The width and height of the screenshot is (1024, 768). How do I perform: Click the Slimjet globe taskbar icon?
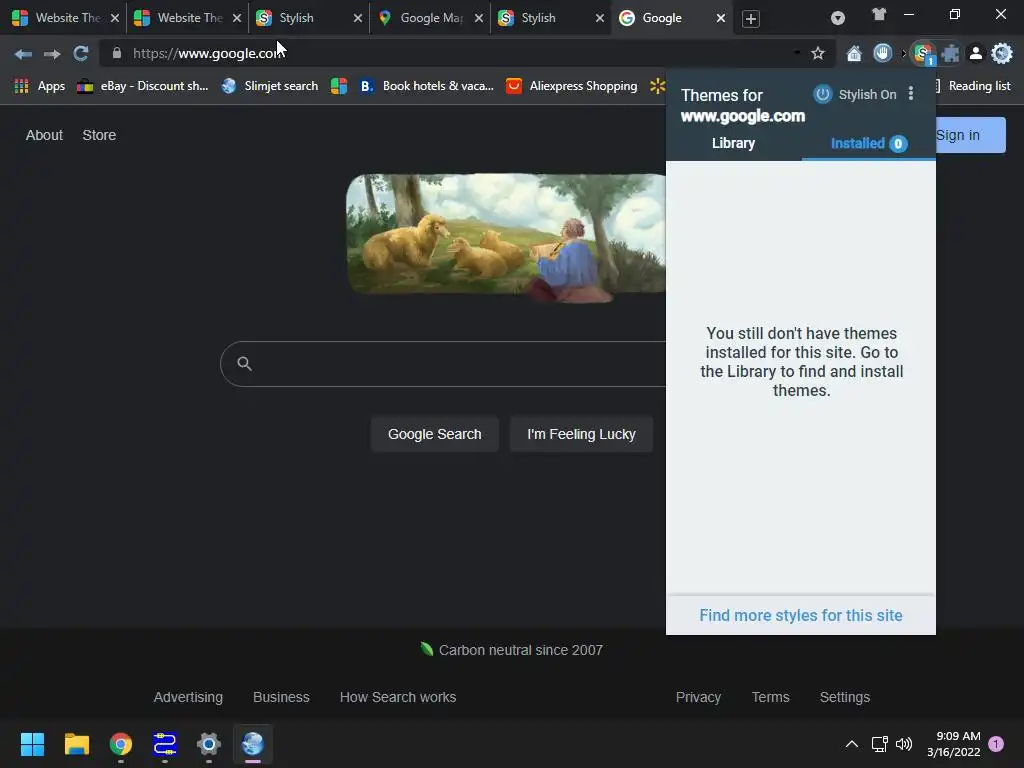tap(253, 744)
